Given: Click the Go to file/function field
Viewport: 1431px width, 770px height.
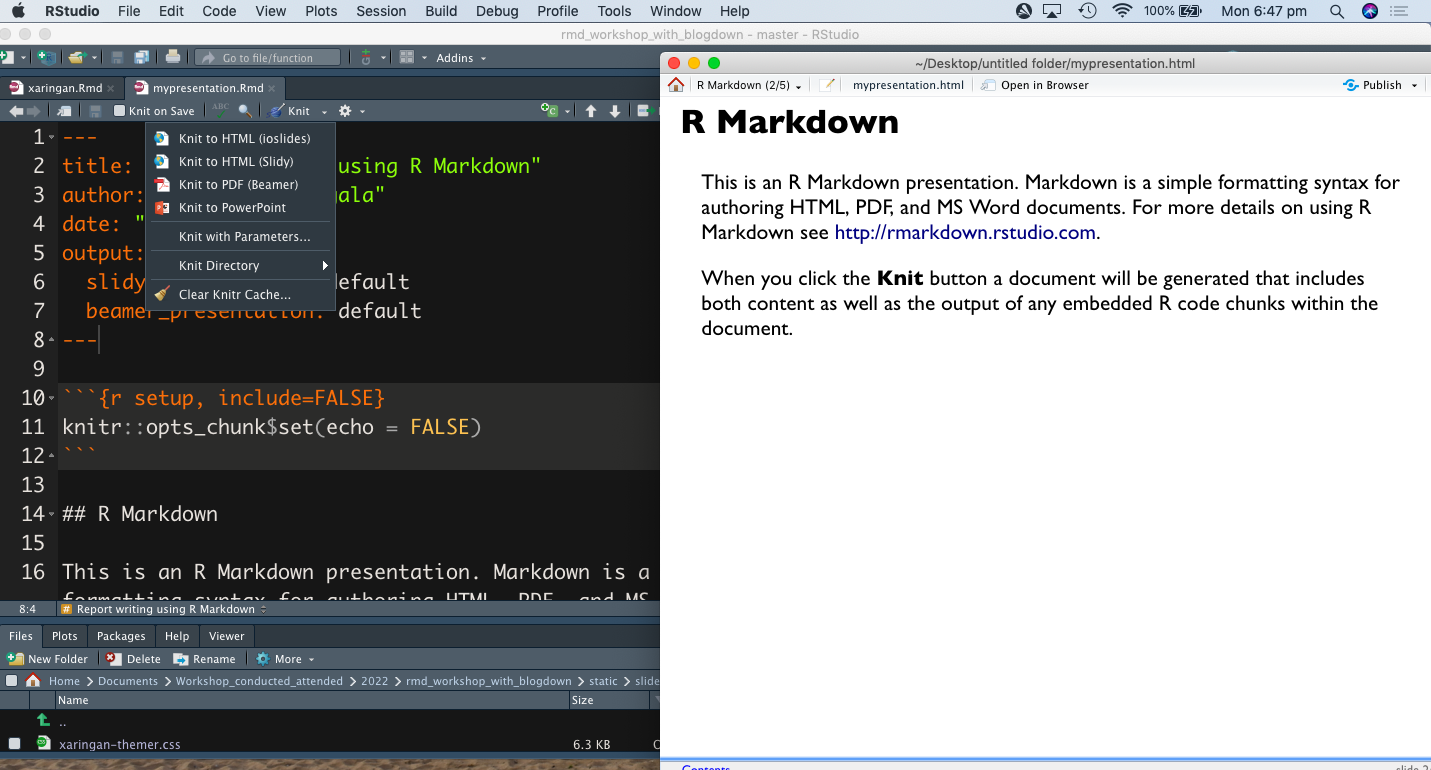Looking at the screenshot, I should tap(268, 58).
